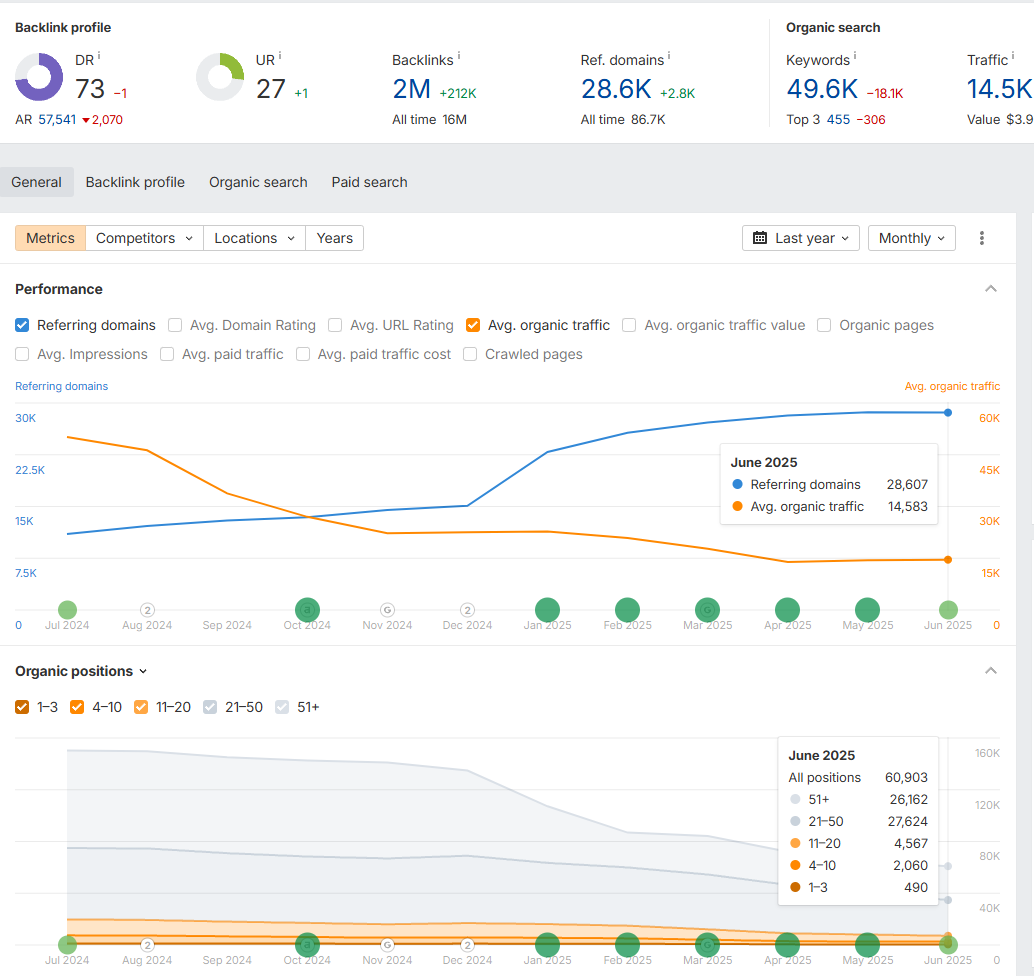Collapse the Performance section chevron
The image size is (1034, 976).
pos(991,289)
